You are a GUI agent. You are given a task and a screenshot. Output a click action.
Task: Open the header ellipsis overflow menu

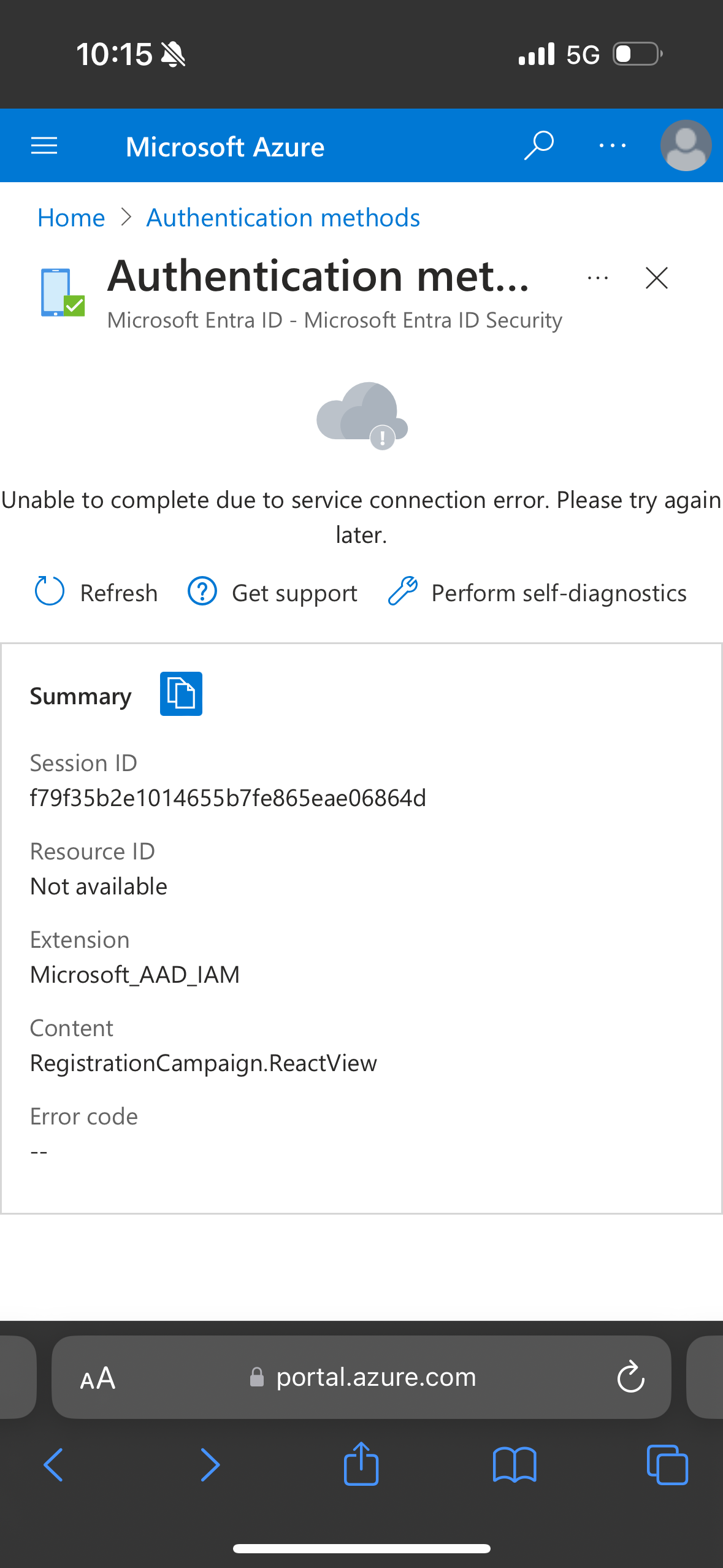point(612,146)
